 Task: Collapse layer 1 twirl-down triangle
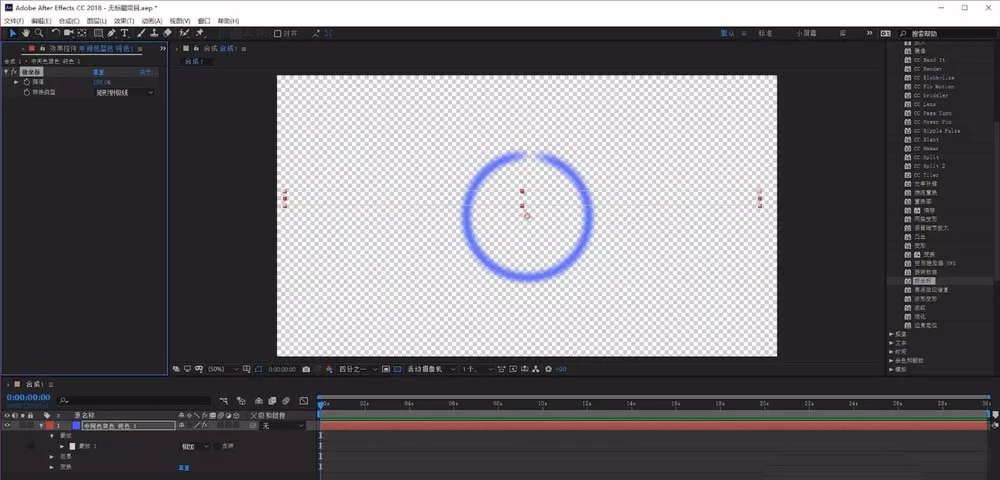pos(41,425)
